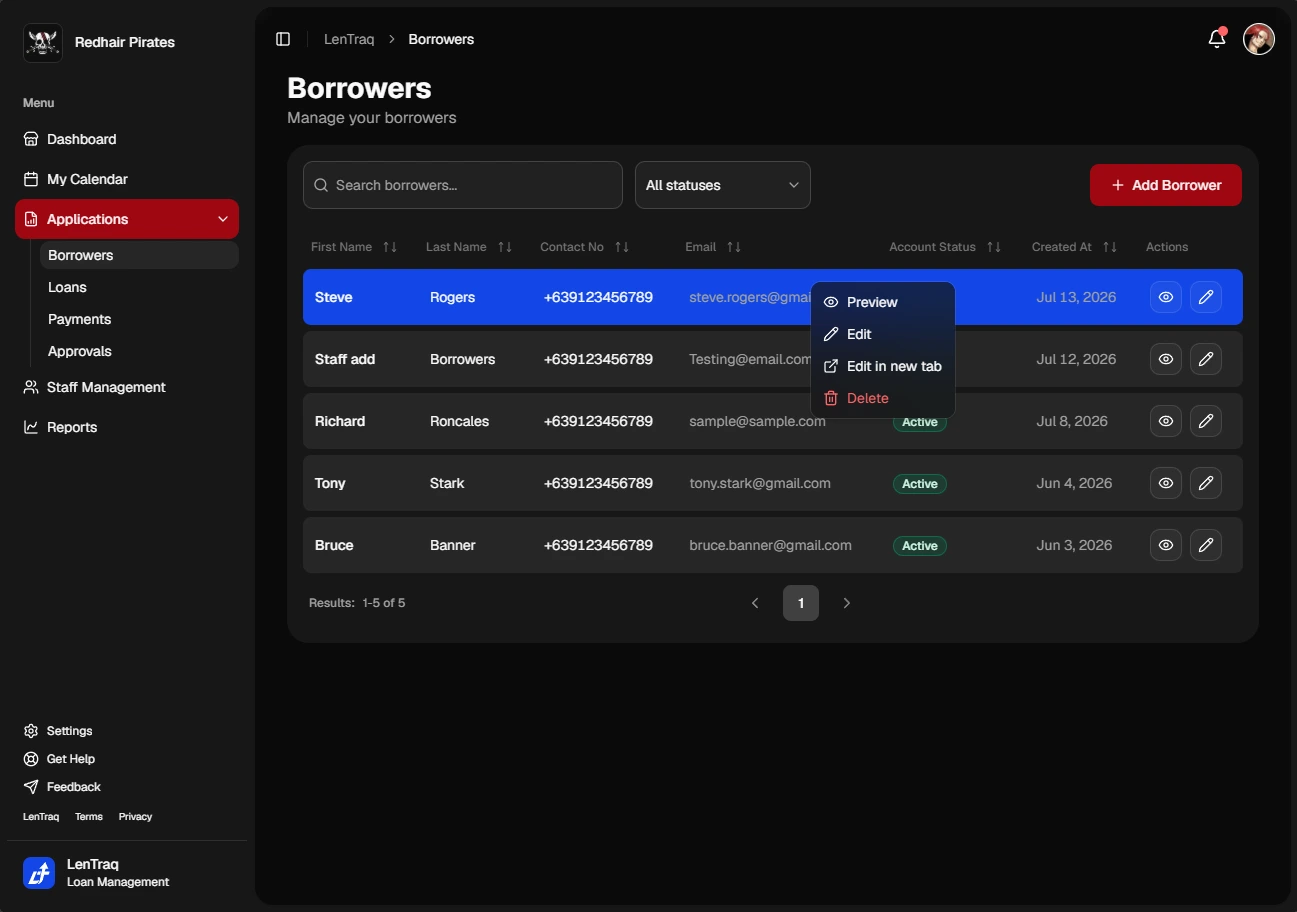Sort by Contact No column arrows
The width and height of the screenshot is (1297, 912).
[x=622, y=247]
